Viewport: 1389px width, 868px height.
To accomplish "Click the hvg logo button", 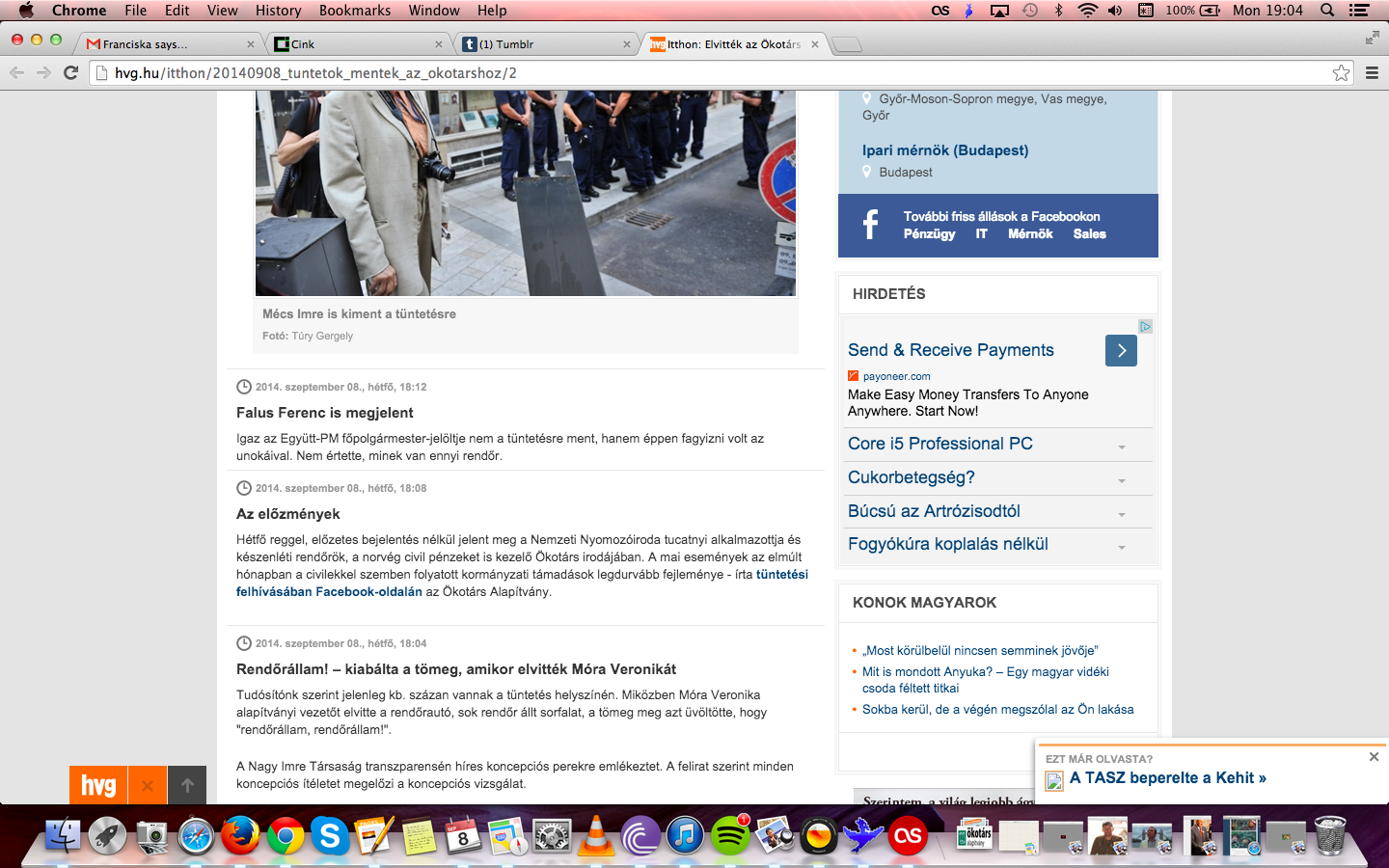I will pos(98,785).
